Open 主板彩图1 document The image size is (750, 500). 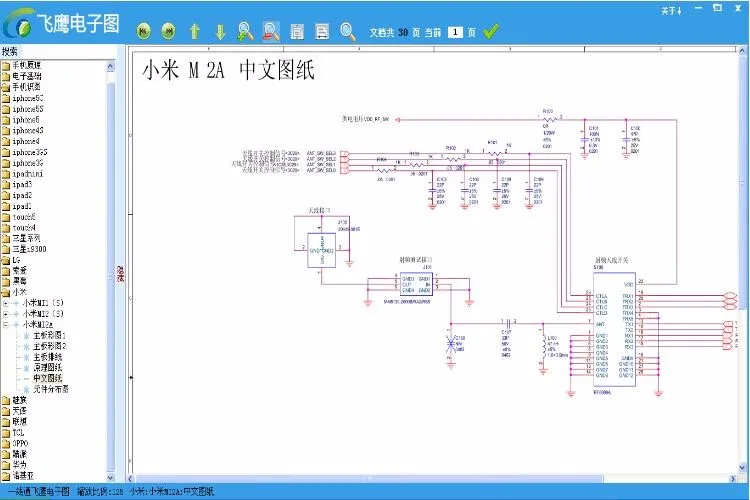click(x=49, y=335)
